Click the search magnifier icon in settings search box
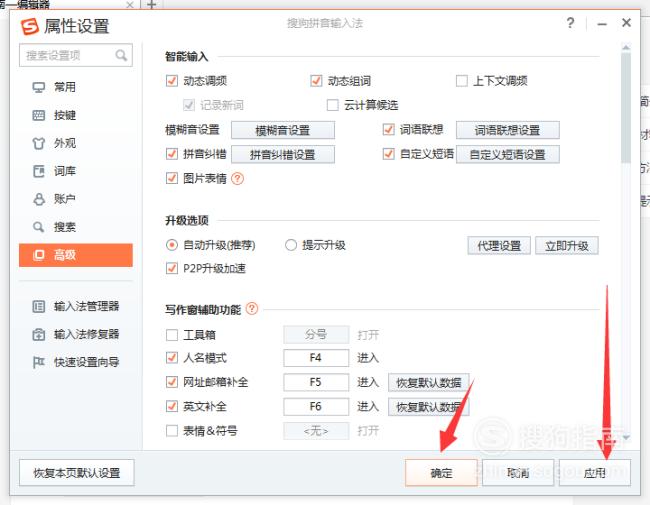Screen dimensions: 650x505 click(121, 55)
